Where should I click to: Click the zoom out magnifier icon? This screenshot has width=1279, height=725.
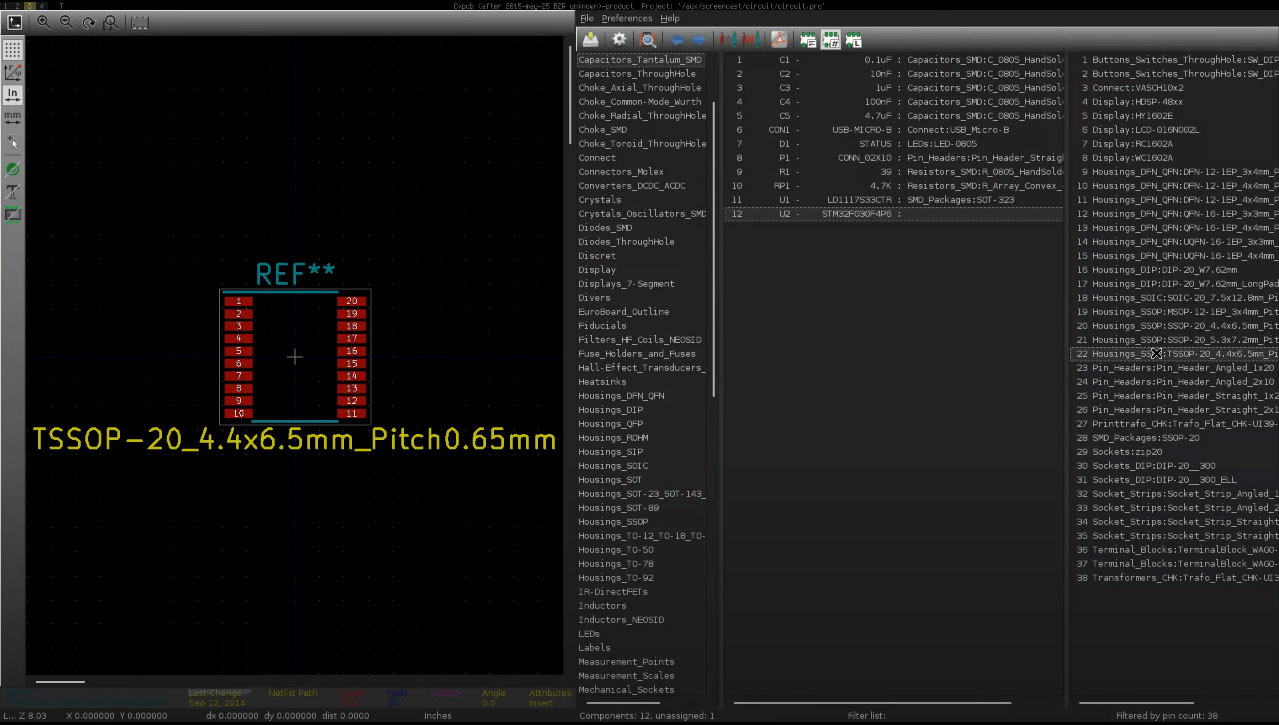pos(67,22)
